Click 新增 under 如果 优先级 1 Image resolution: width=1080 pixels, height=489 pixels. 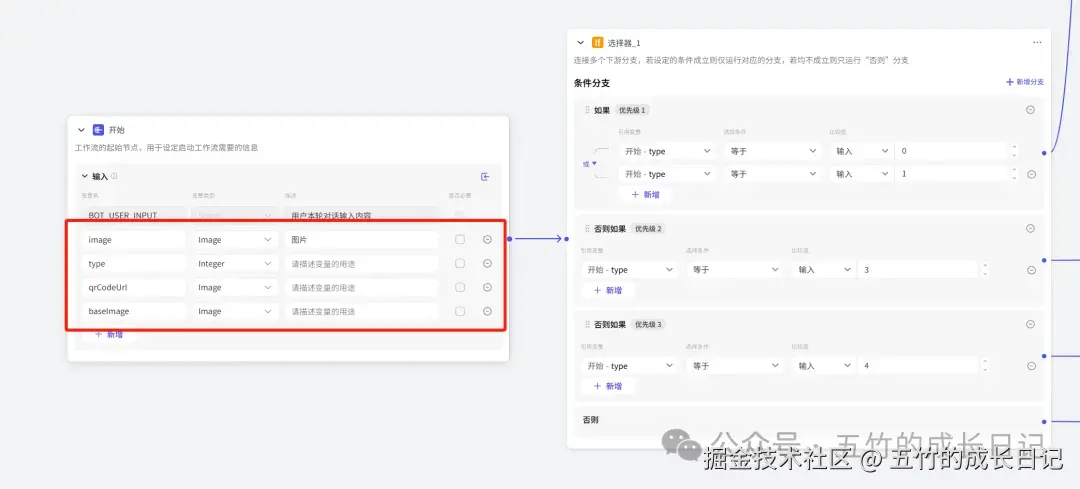[645, 195]
